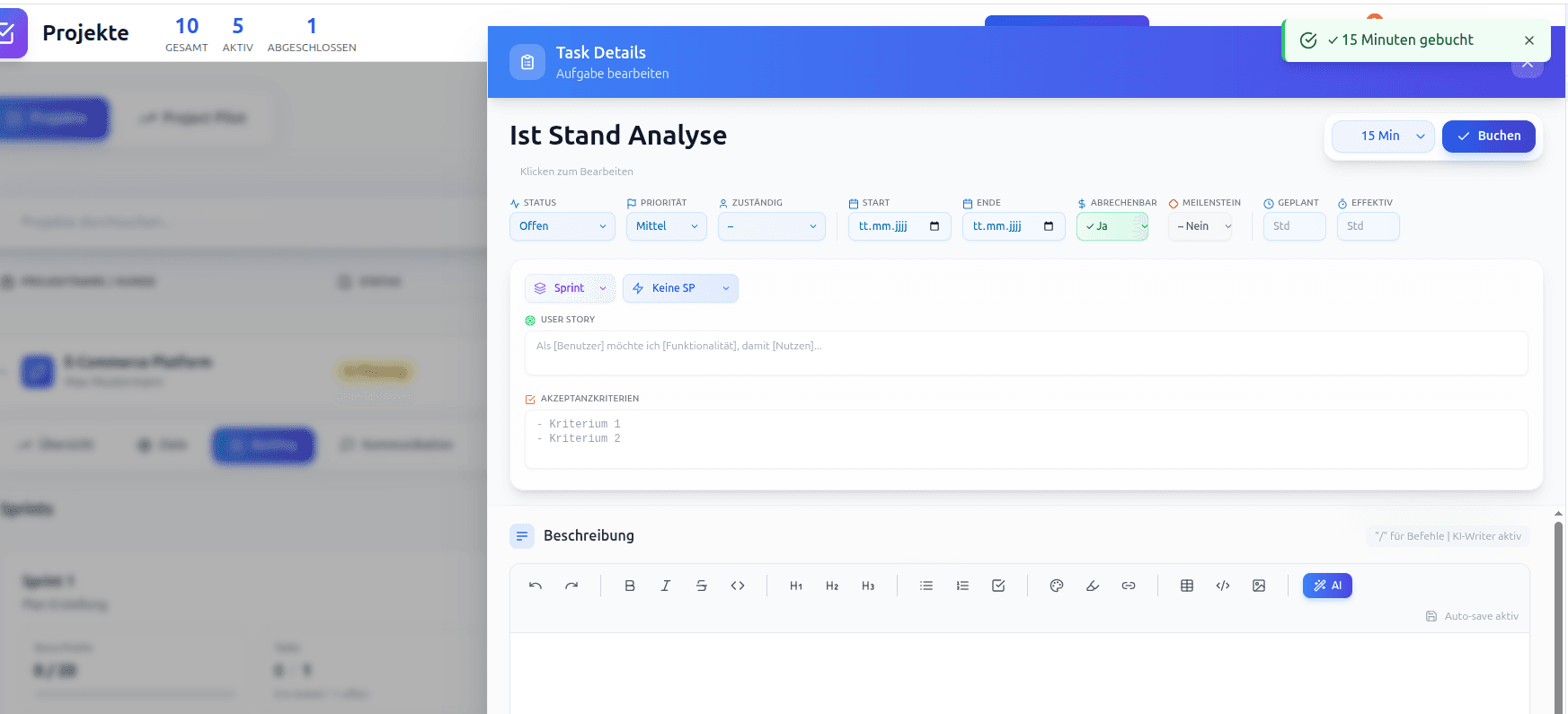Open the Status dropdown showing Offen
The width and height of the screenshot is (1568, 714).
click(x=562, y=226)
